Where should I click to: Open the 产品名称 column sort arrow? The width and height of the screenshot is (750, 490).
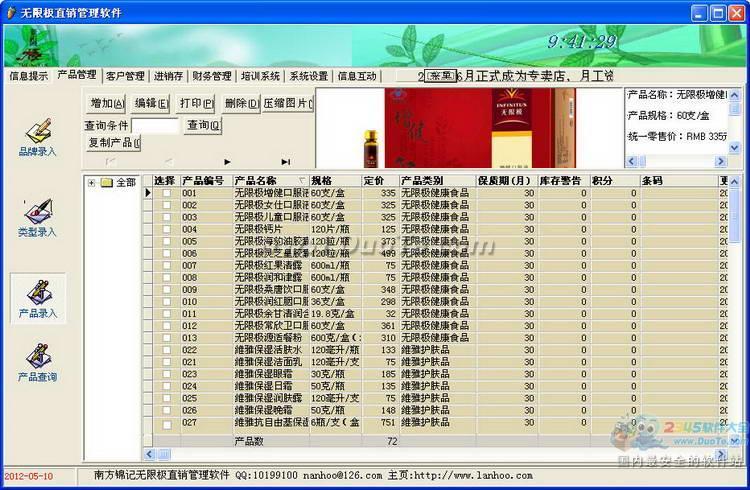(x=302, y=180)
